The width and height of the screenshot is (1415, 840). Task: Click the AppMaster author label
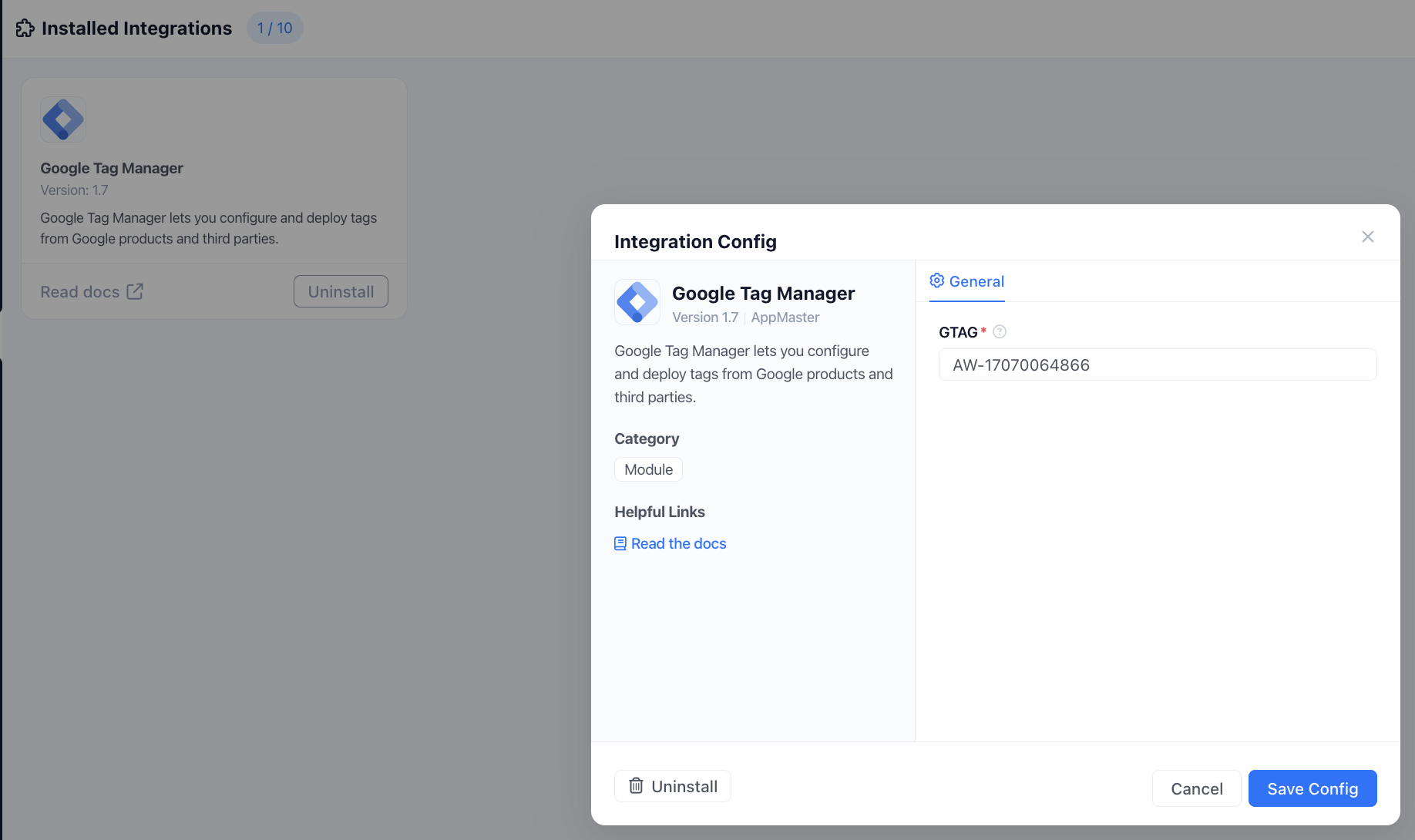pos(785,318)
